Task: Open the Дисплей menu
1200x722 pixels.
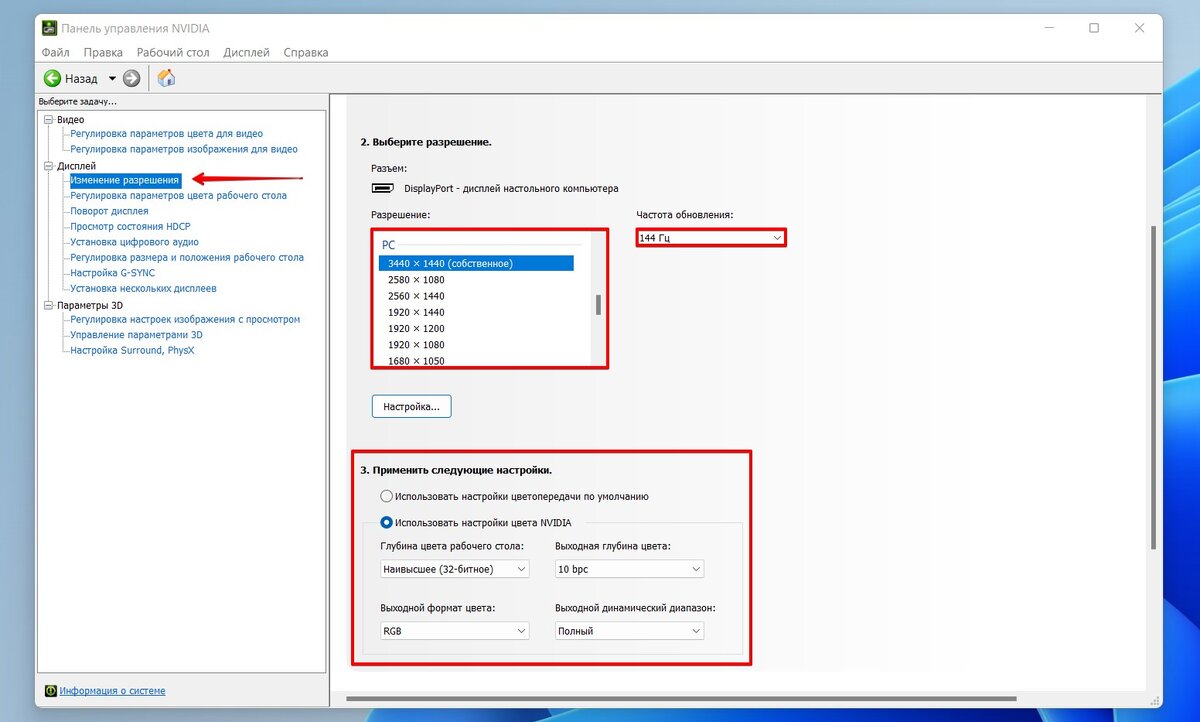Action: click(246, 52)
